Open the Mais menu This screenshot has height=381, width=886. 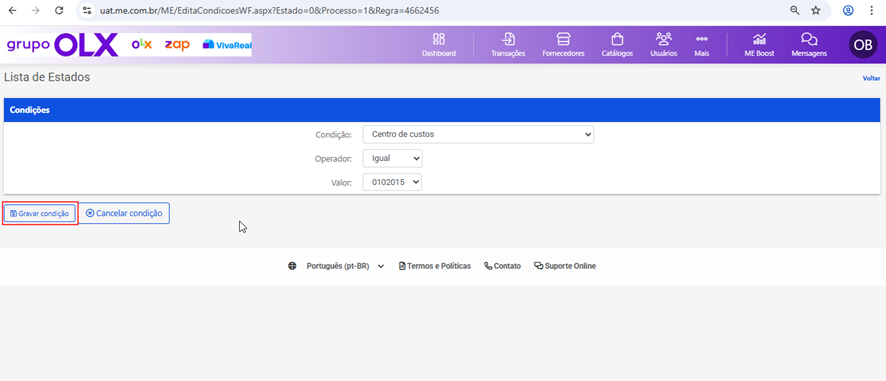pos(702,45)
